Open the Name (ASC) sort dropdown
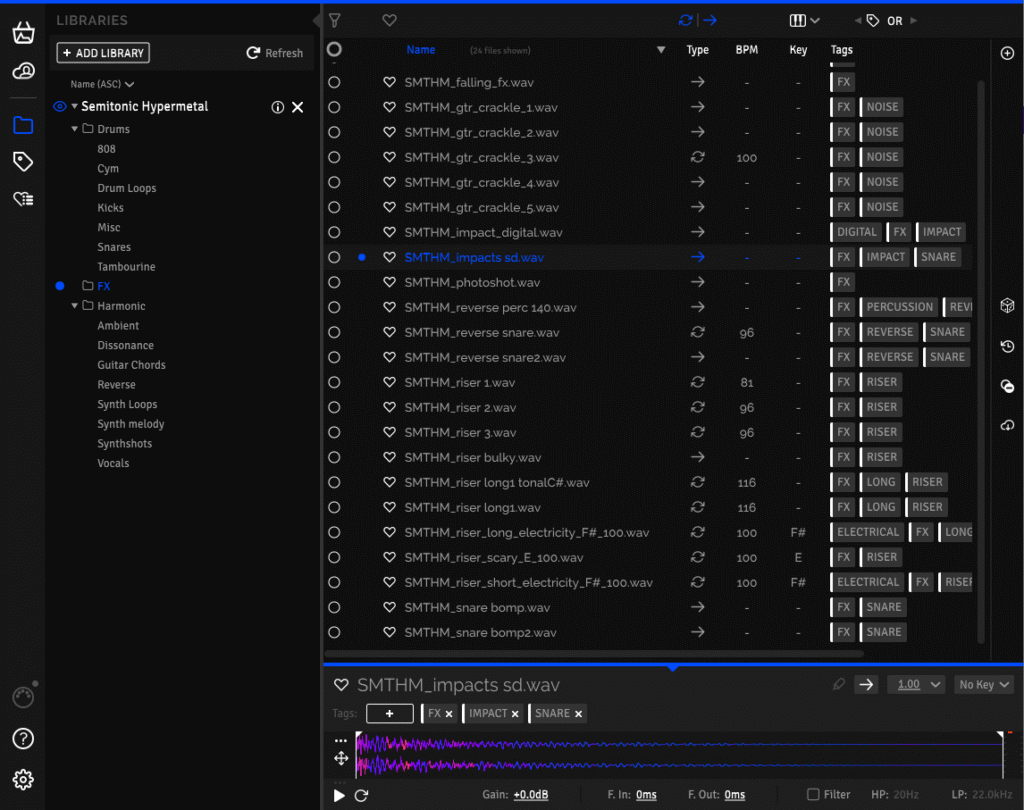1024x810 pixels. [102, 85]
